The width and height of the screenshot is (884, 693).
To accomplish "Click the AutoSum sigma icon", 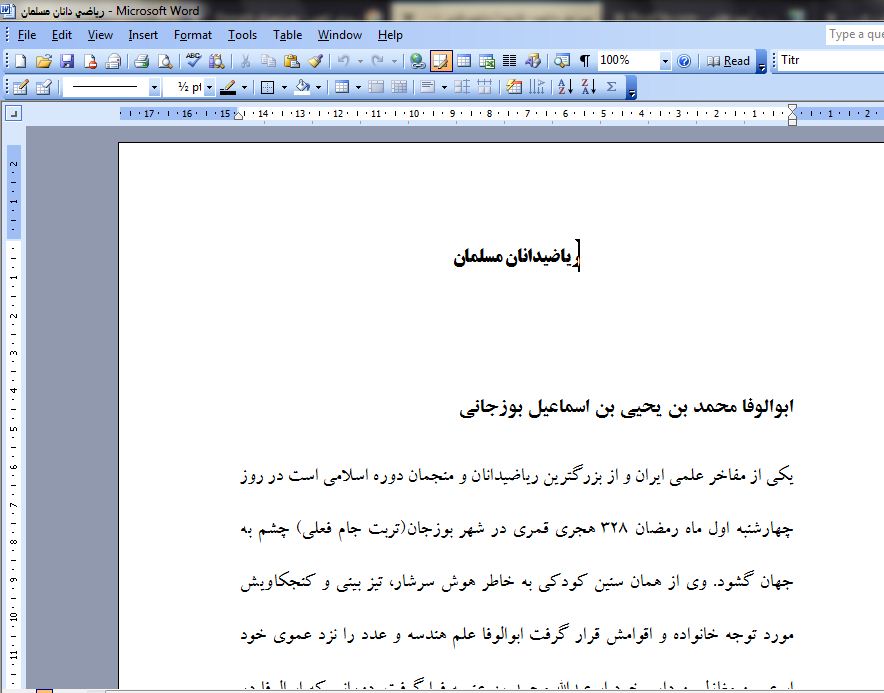I will pos(611,87).
